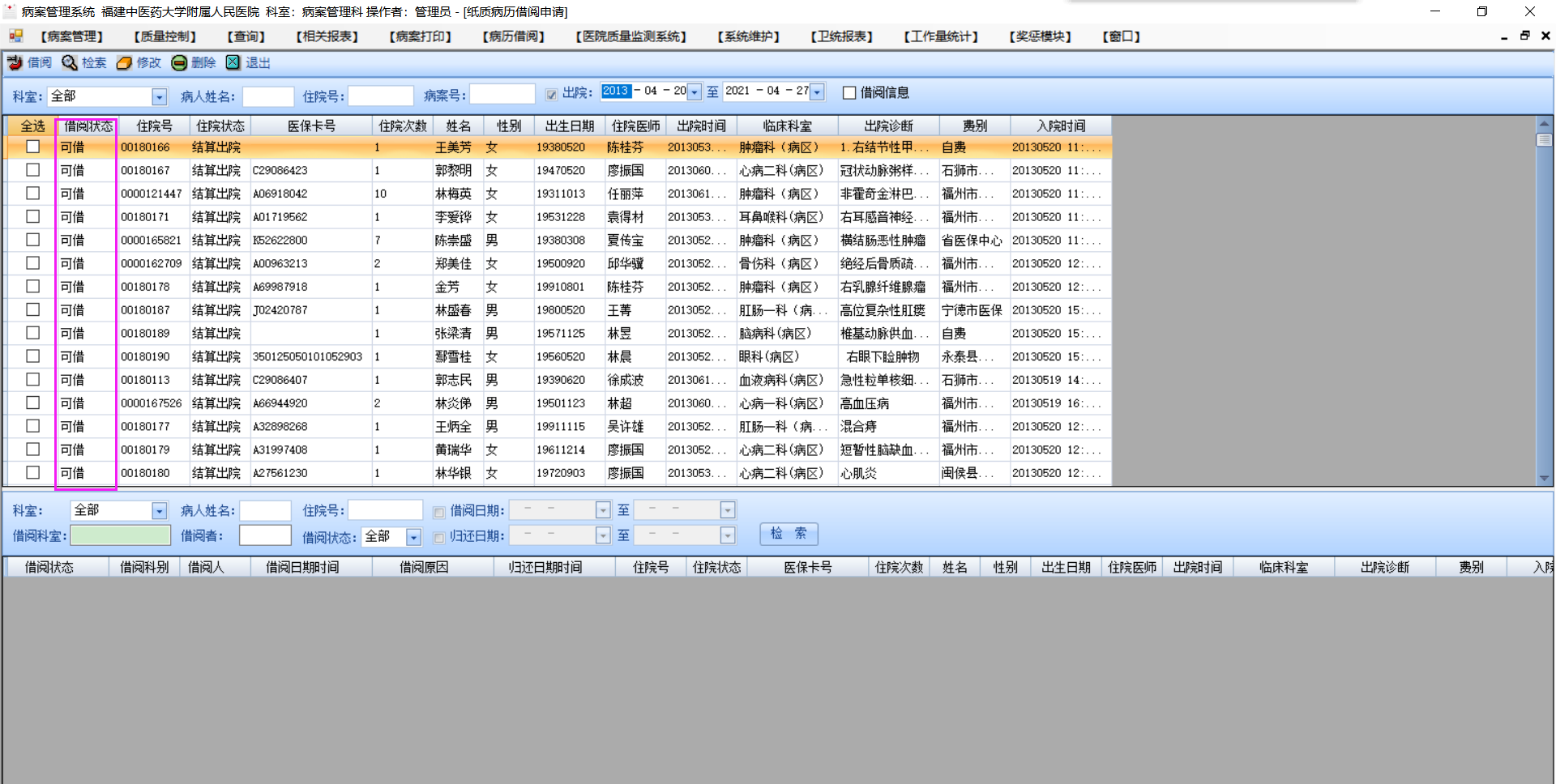Viewport: 1556px width, 784px height.
Task: Click the 病案号 input field
Action: [502, 94]
